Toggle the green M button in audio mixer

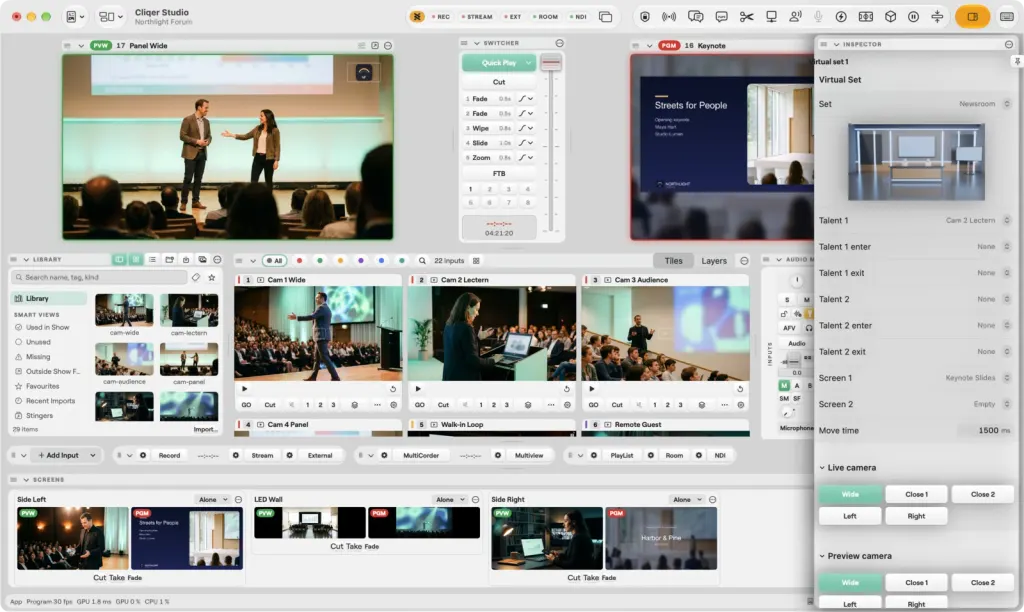[x=784, y=385]
